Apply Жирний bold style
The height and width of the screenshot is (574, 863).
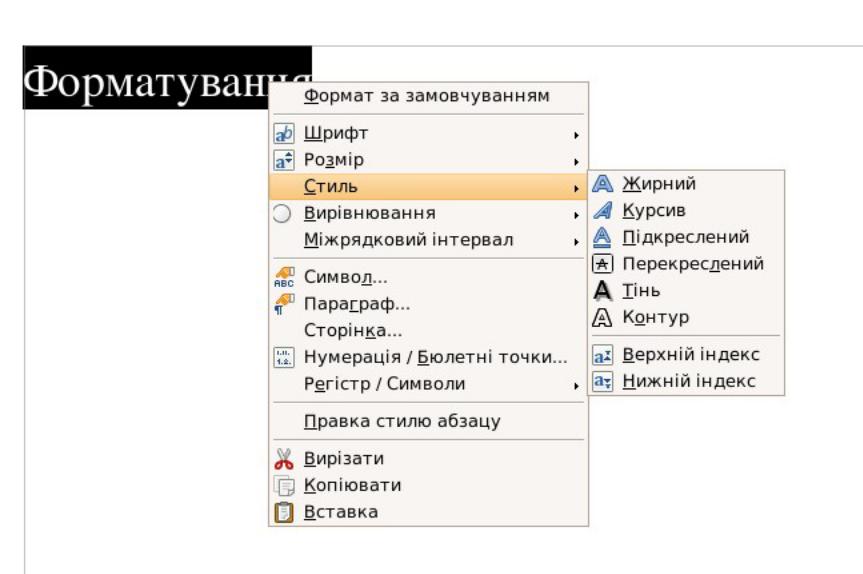[686, 184]
